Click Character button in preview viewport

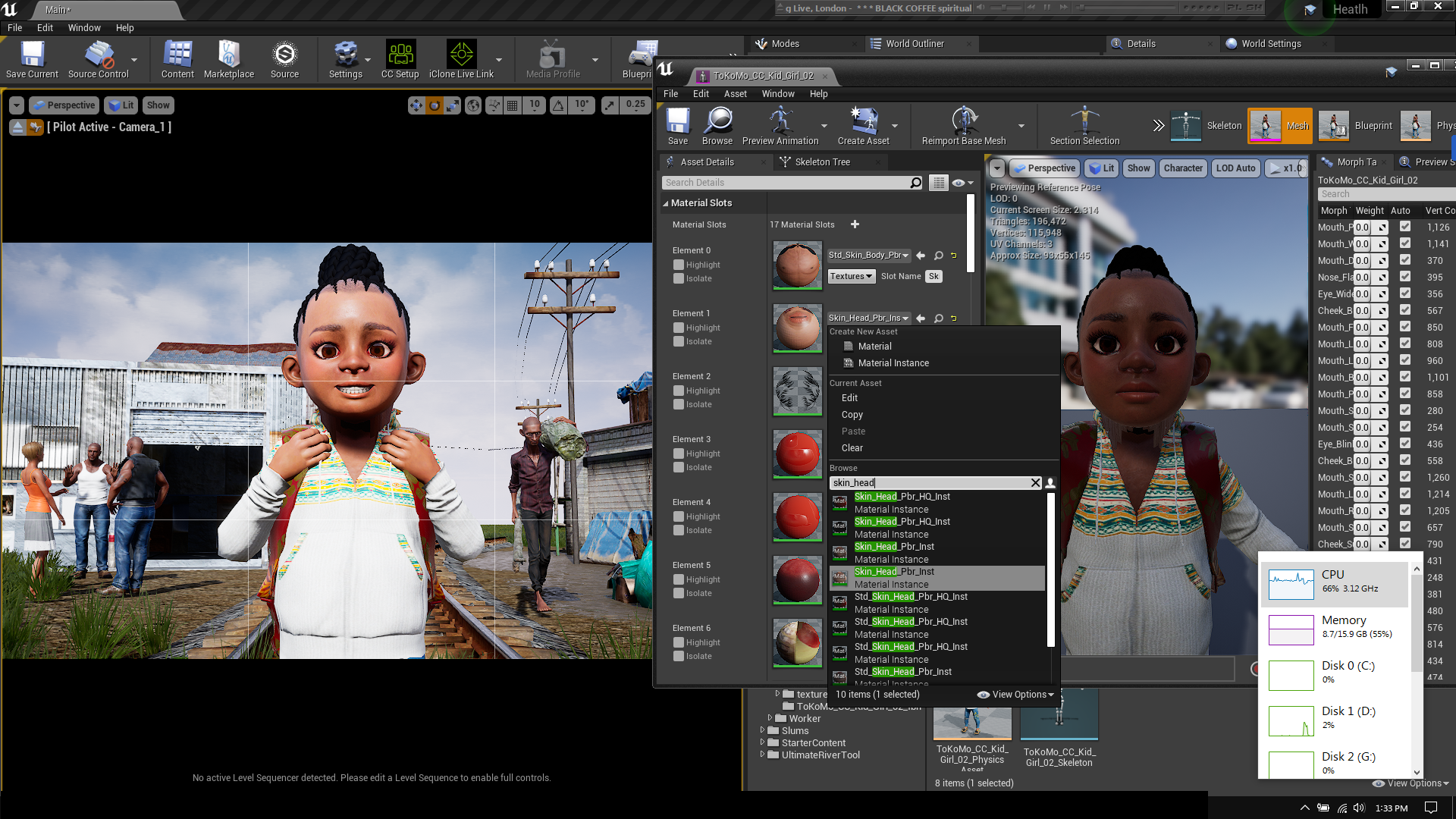[x=1183, y=168]
